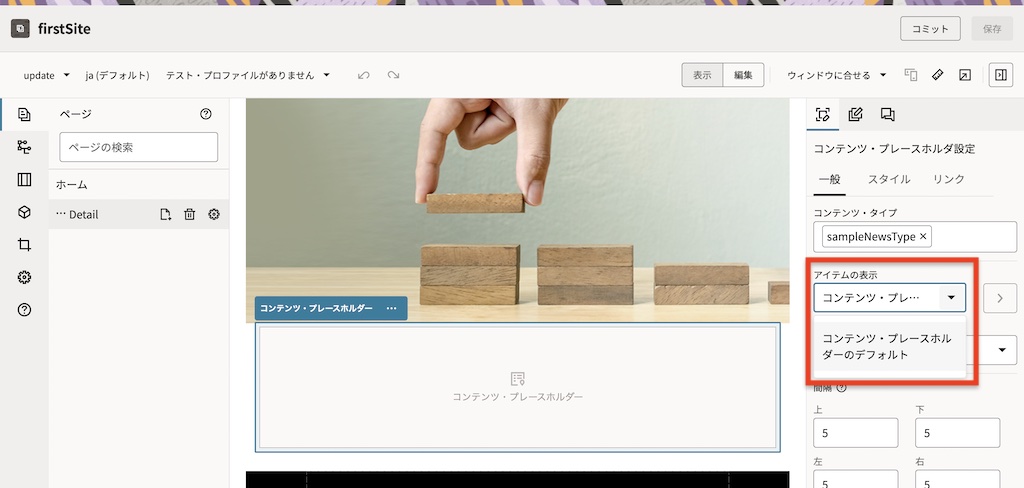Expand the Detail page row ellipsis
The image size is (1024, 488).
coord(61,214)
